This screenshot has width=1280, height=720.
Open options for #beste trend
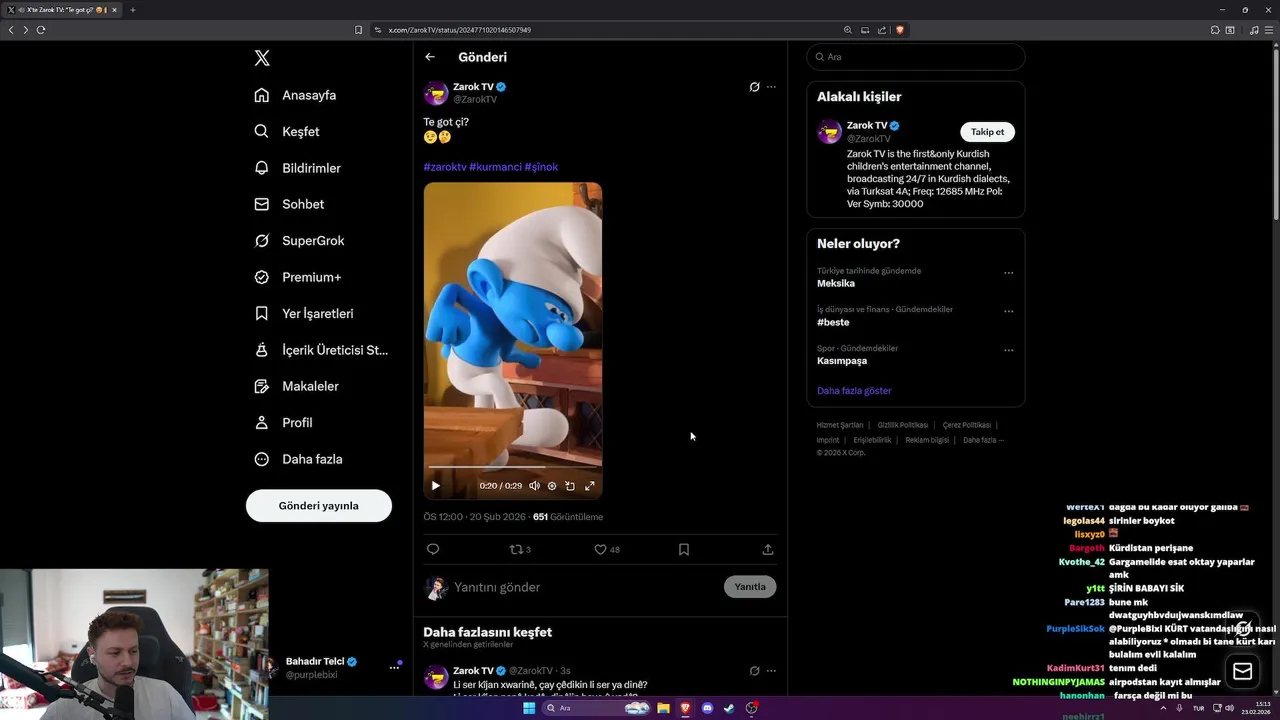pos(1008,311)
